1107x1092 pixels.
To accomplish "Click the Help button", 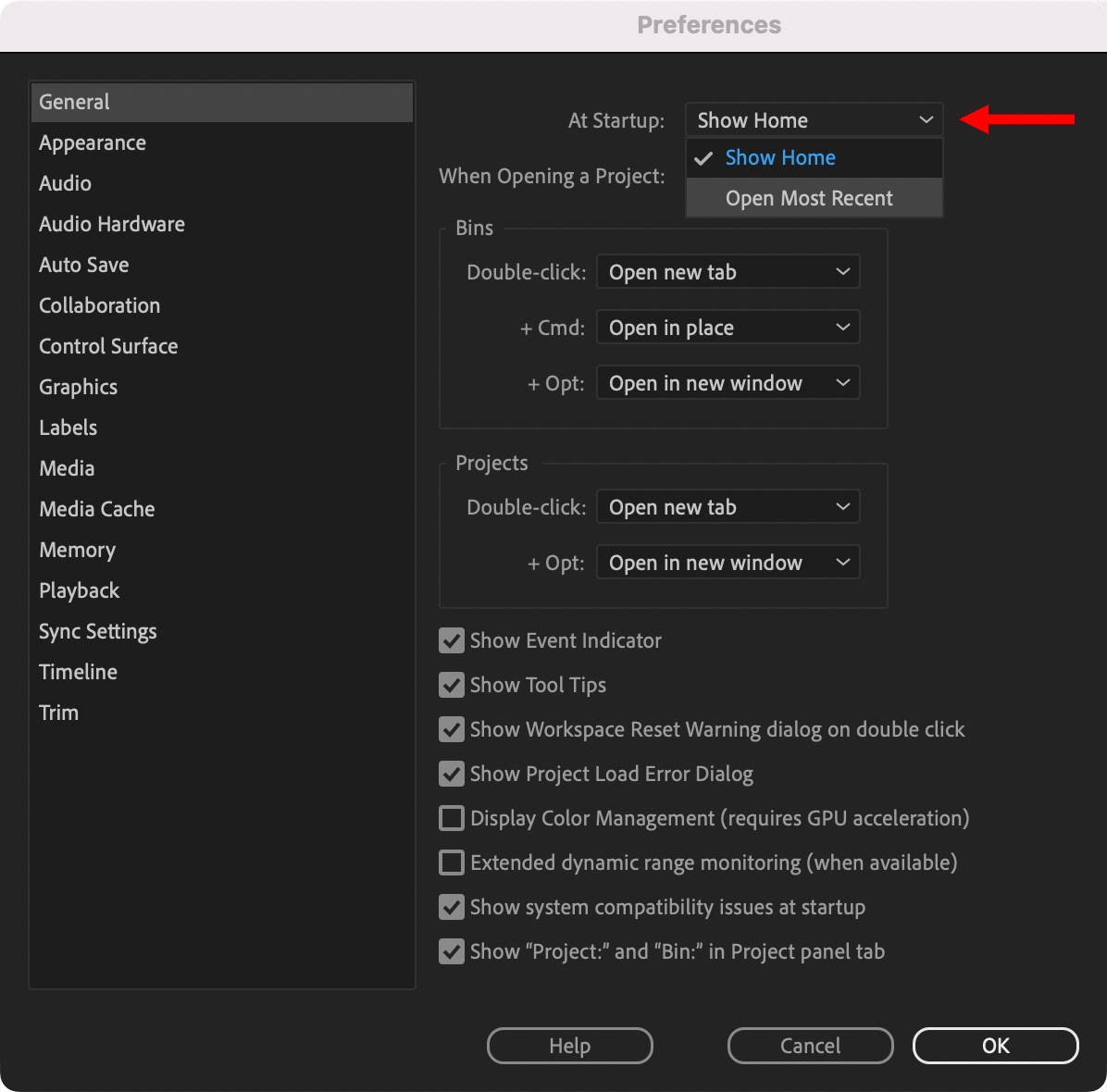I will 570,1046.
